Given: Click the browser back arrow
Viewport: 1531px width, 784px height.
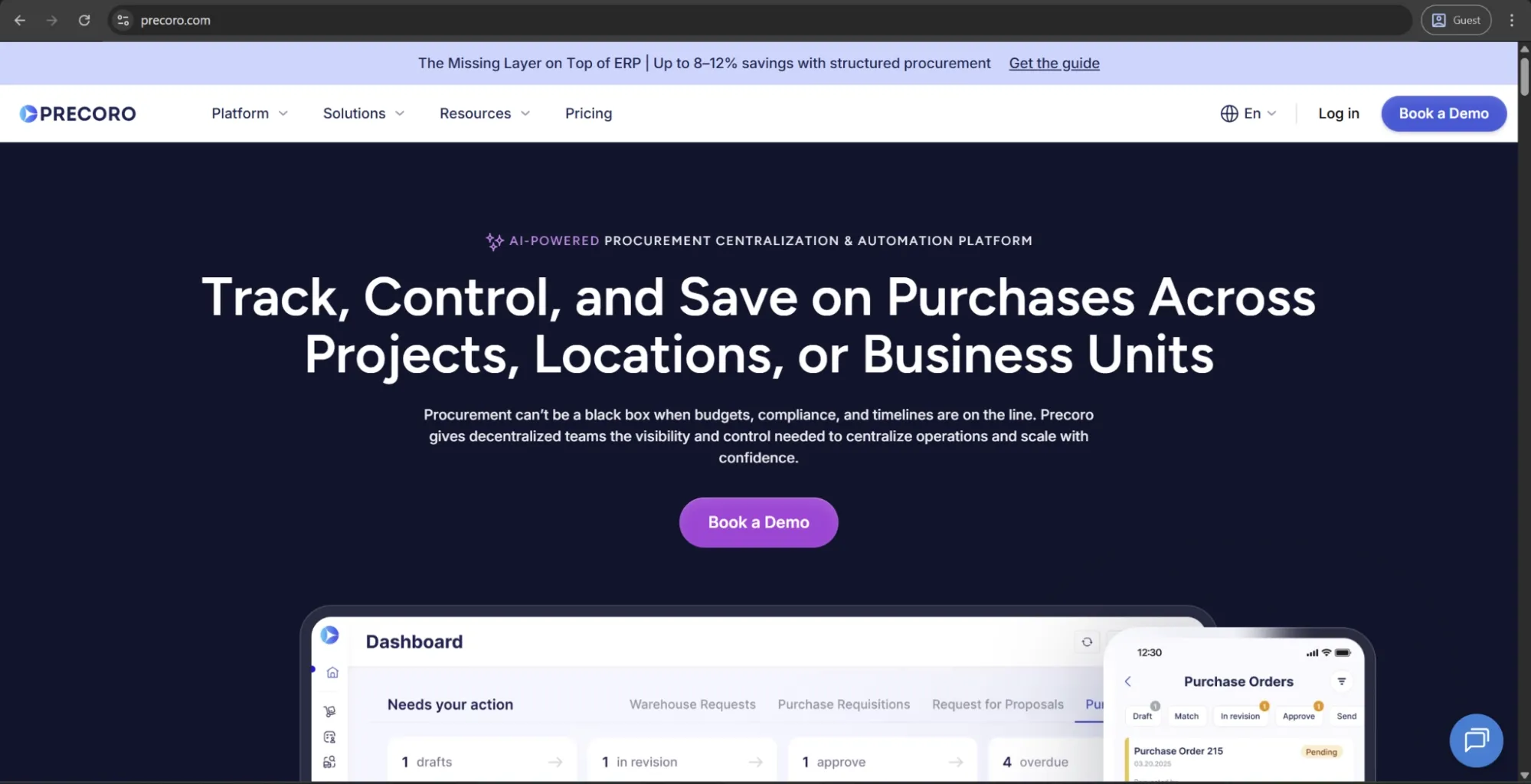Looking at the screenshot, I should pyautogui.click(x=20, y=21).
